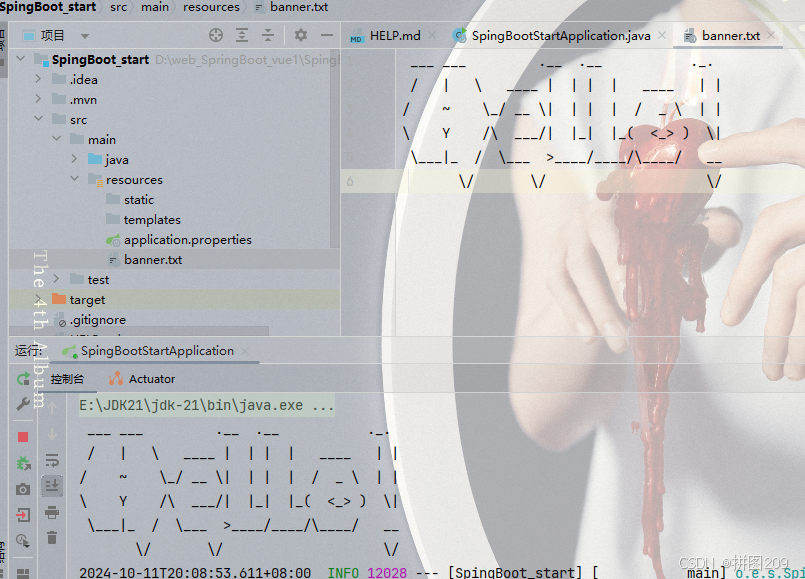This screenshot has width=805, height=579.
Task: Click Expand All icon in project toolbar
Action: coord(242,35)
